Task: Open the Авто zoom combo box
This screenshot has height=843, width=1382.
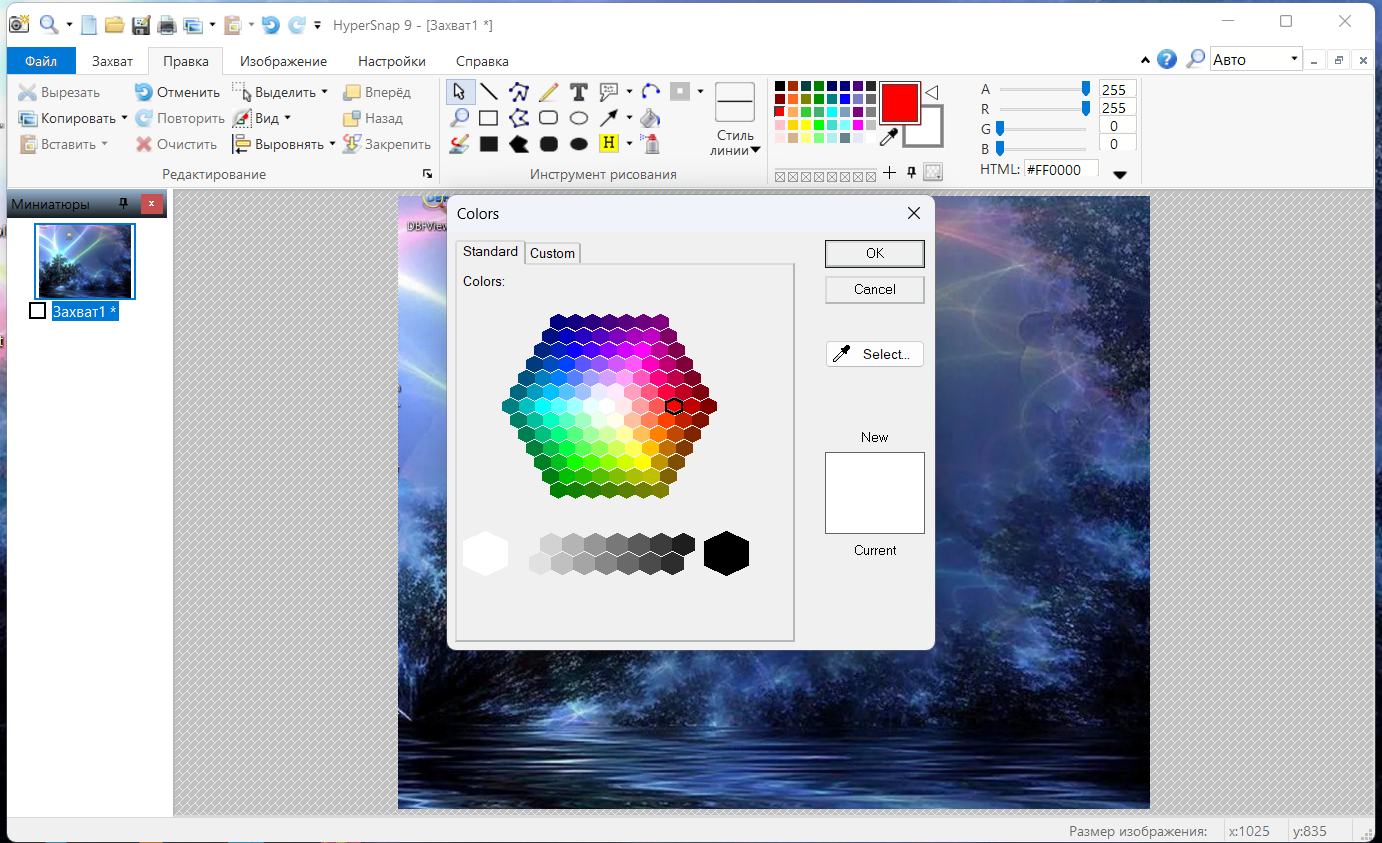Action: point(1294,59)
